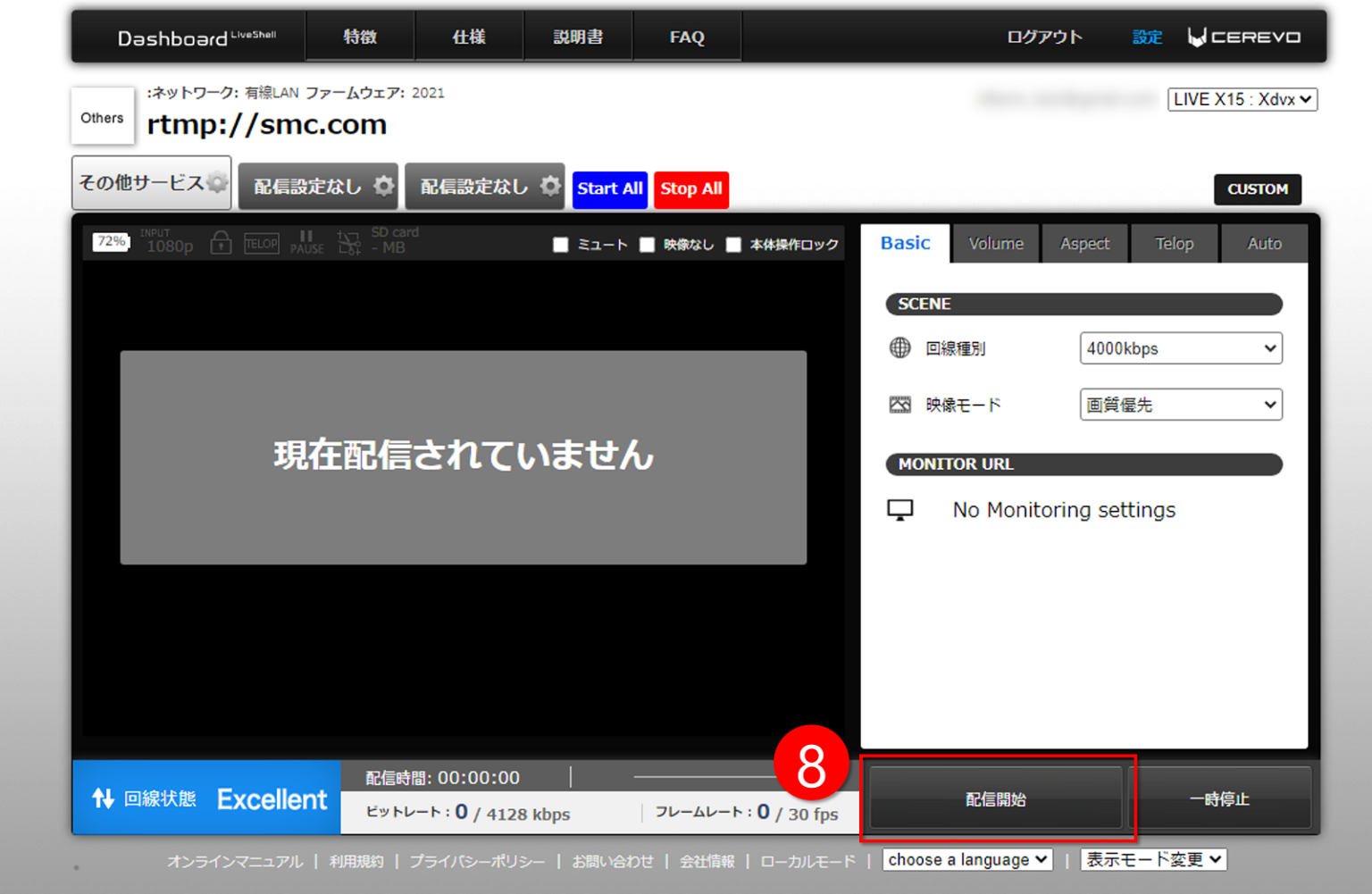Enable the ミュート checkbox
Image resolution: width=1372 pixels, height=894 pixels.
click(561, 245)
